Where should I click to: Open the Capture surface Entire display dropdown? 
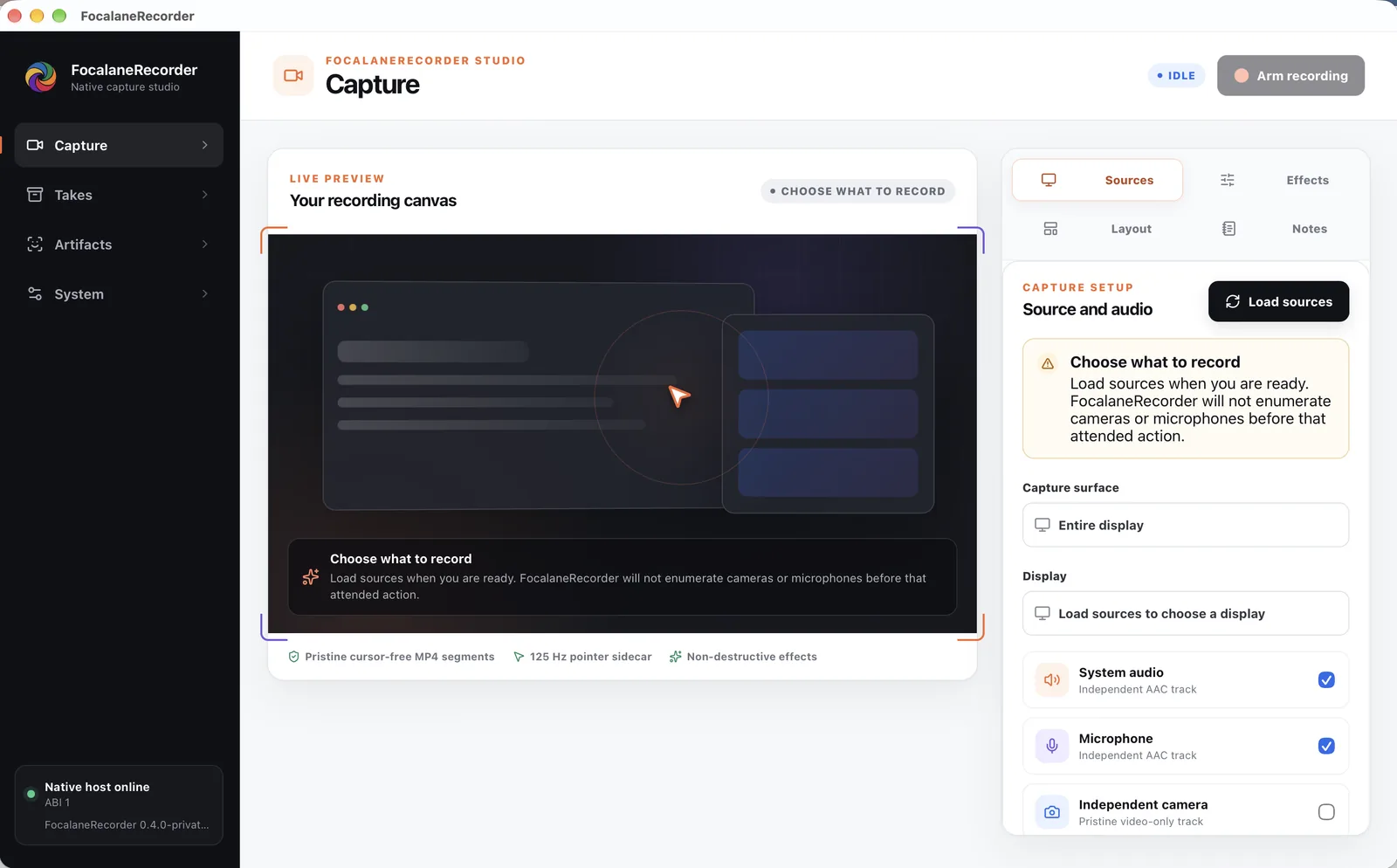(x=1186, y=525)
